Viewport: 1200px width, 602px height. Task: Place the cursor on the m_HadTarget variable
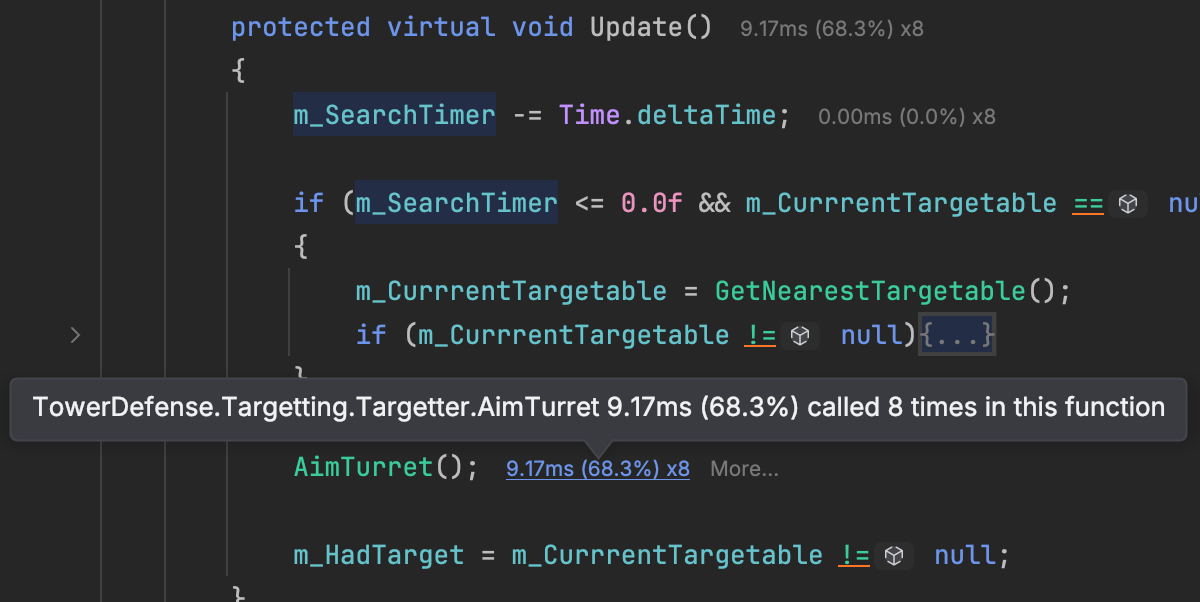pos(378,554)
